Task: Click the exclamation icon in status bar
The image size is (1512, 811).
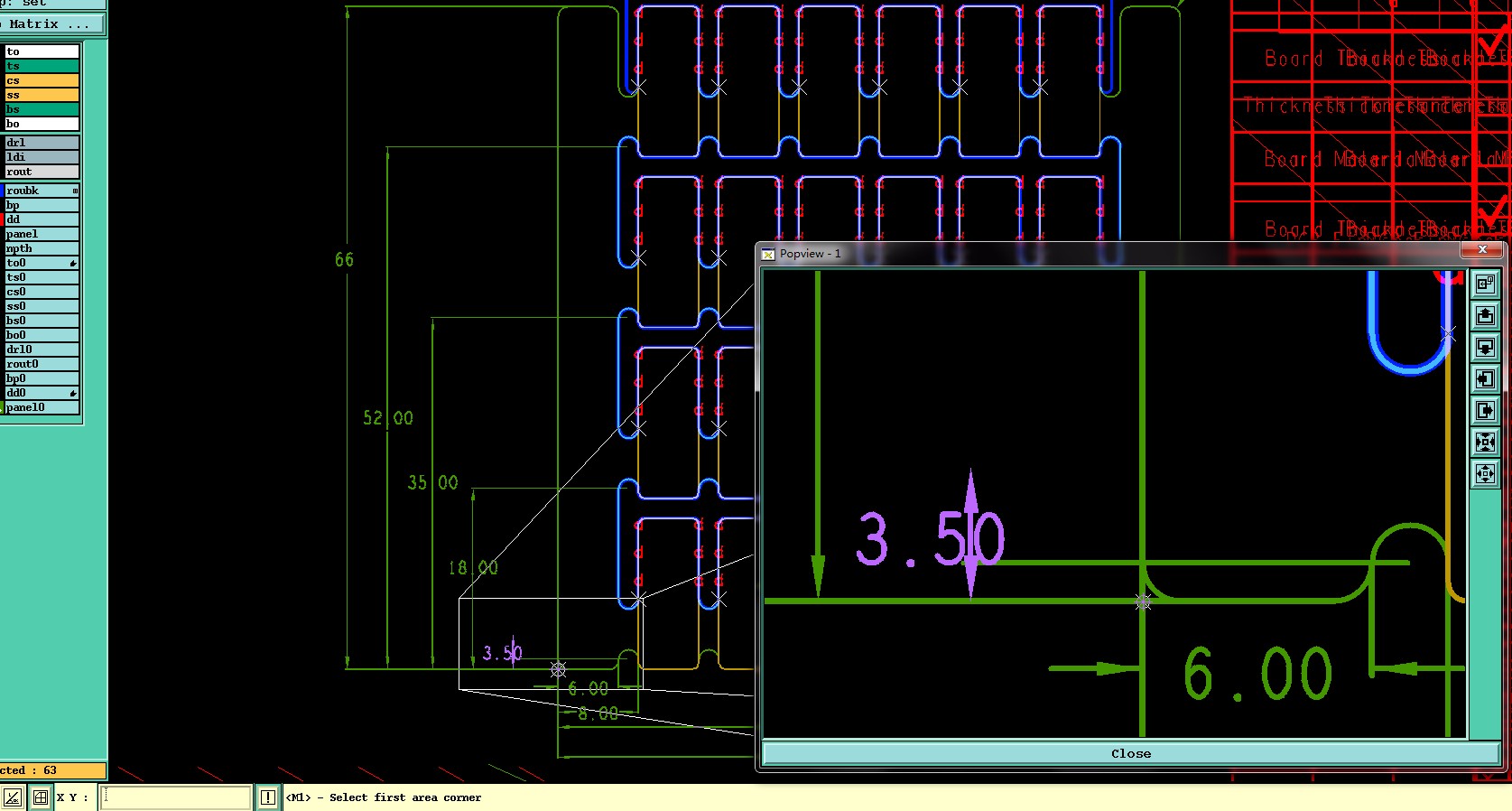Action: coord(268,797)
